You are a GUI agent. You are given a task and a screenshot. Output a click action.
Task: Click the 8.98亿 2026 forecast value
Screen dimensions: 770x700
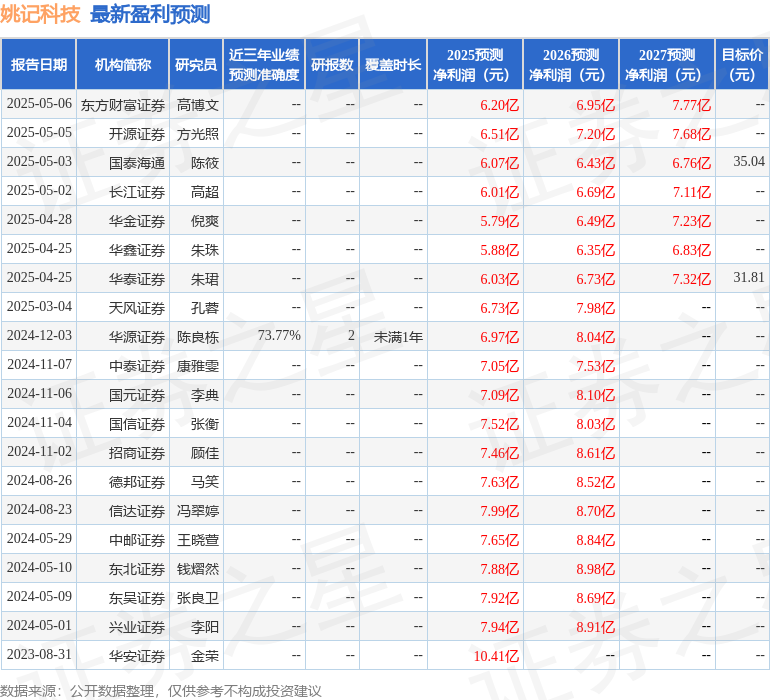(596, 569)
